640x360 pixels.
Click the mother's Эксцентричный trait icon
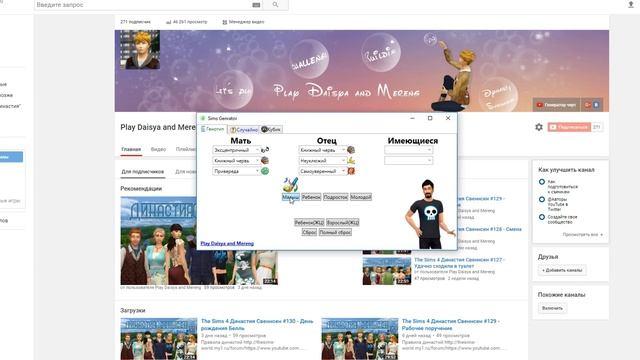pyautogui.click(x=265, y=150)
